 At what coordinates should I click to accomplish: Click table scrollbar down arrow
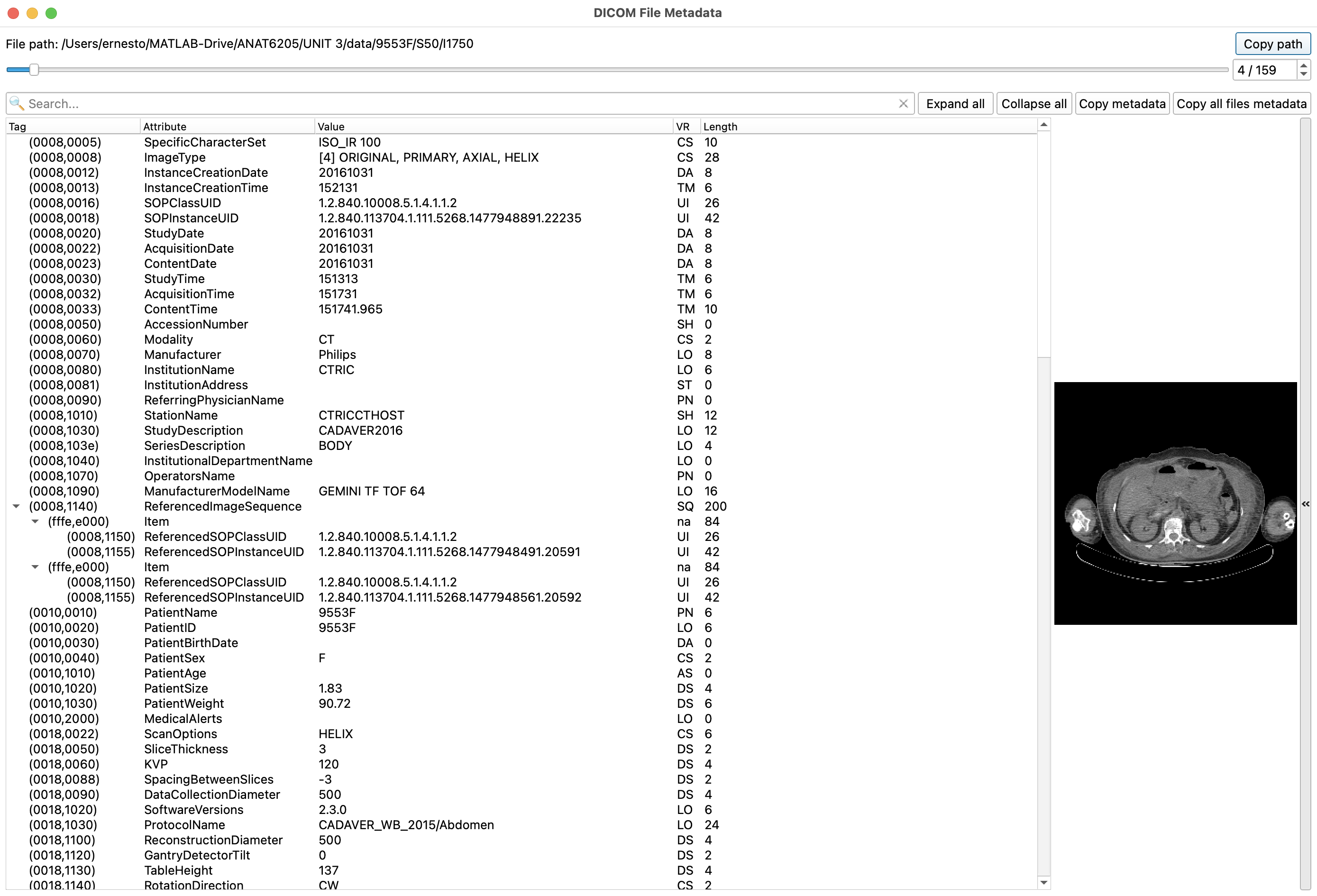coord(1044,882)
